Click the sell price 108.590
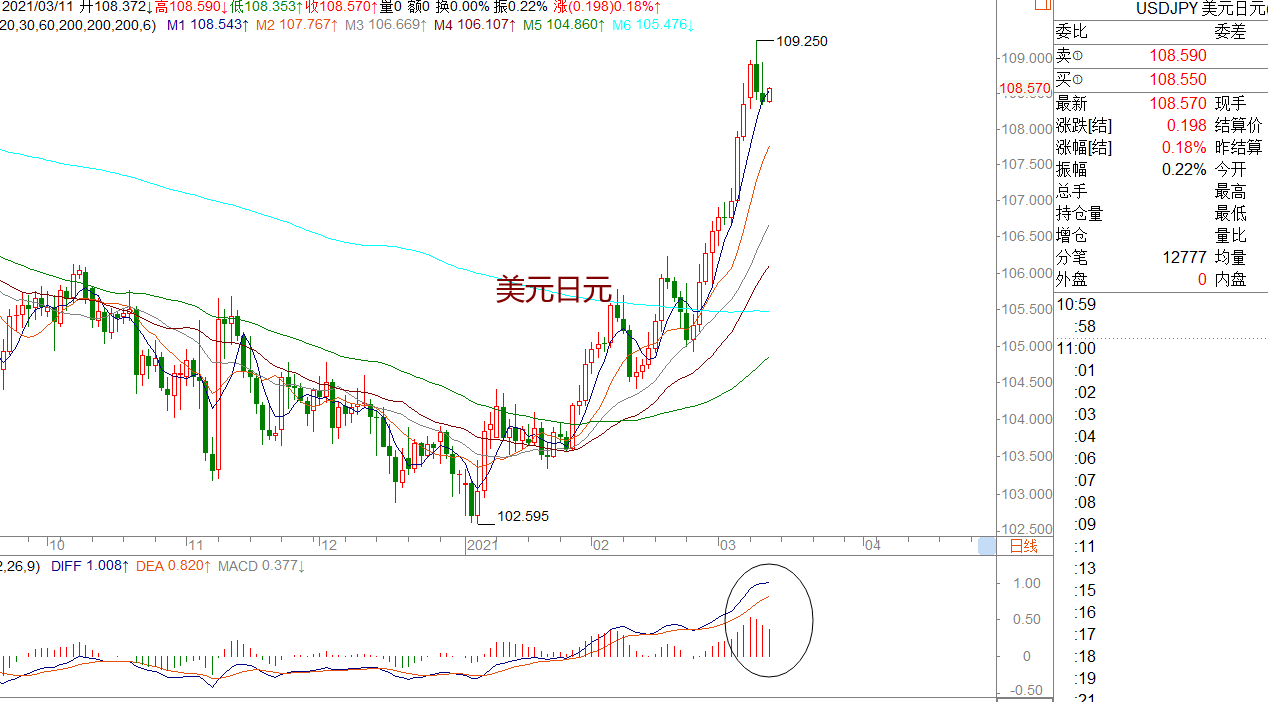This screenshot has height=702, width=1268. pos(1177,56)
